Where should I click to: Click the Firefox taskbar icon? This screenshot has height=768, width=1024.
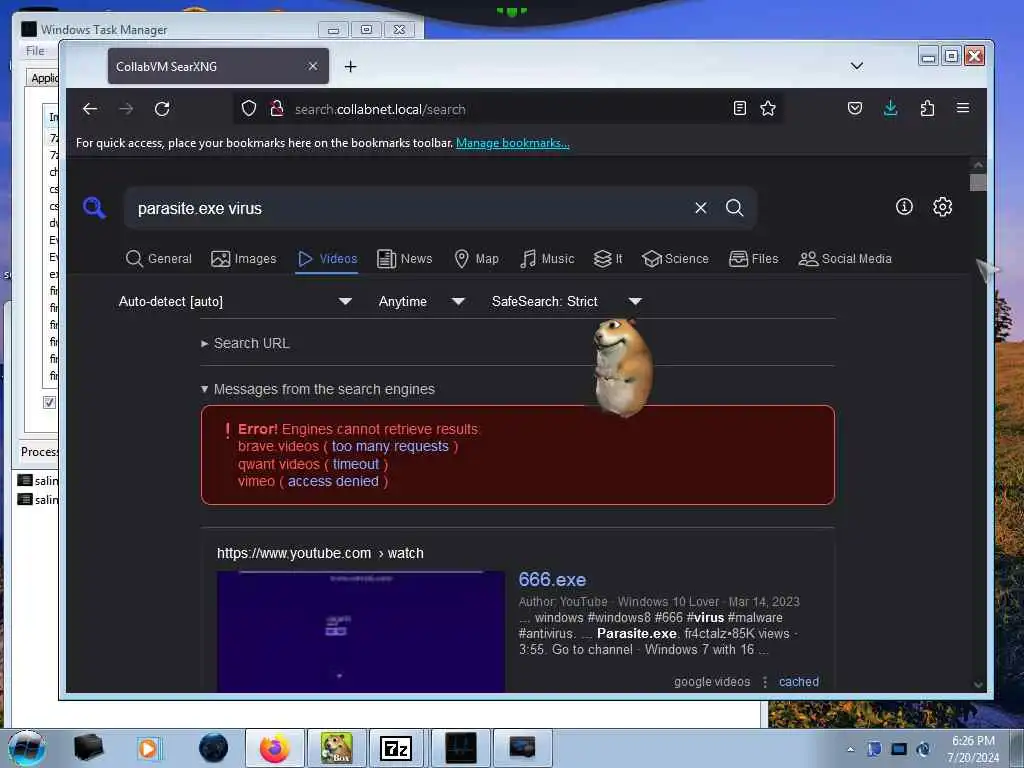point(275,748)
